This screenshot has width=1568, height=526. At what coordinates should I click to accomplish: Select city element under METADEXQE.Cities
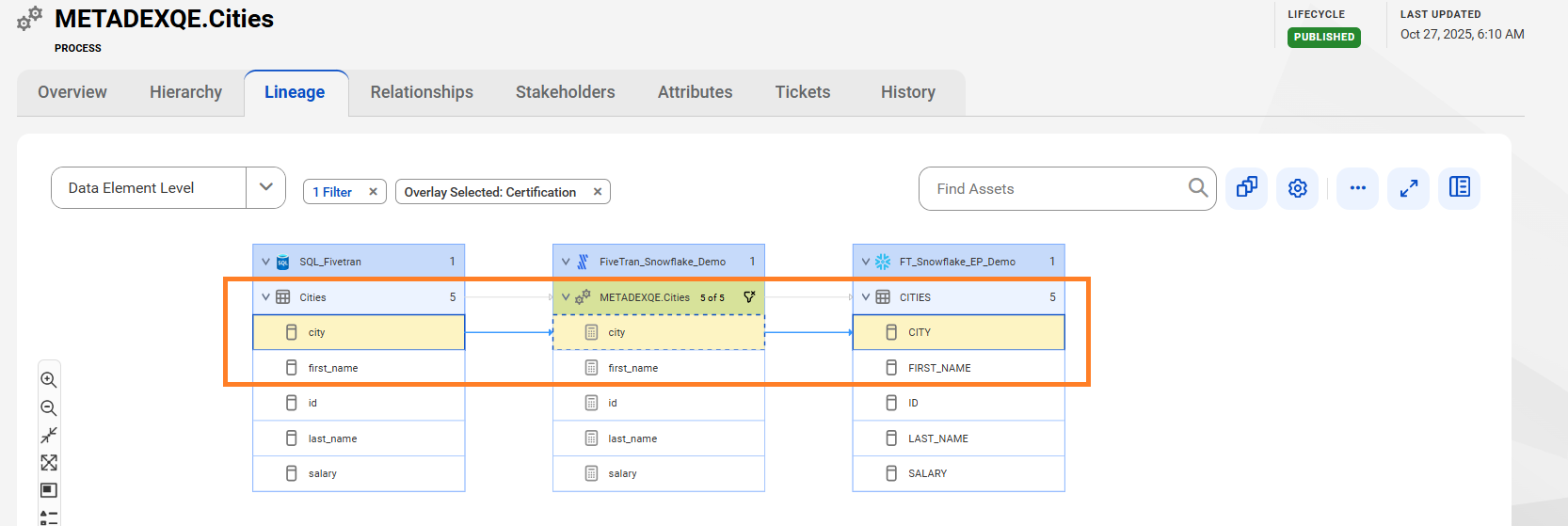pyautogui.click(x=659, y=332)
